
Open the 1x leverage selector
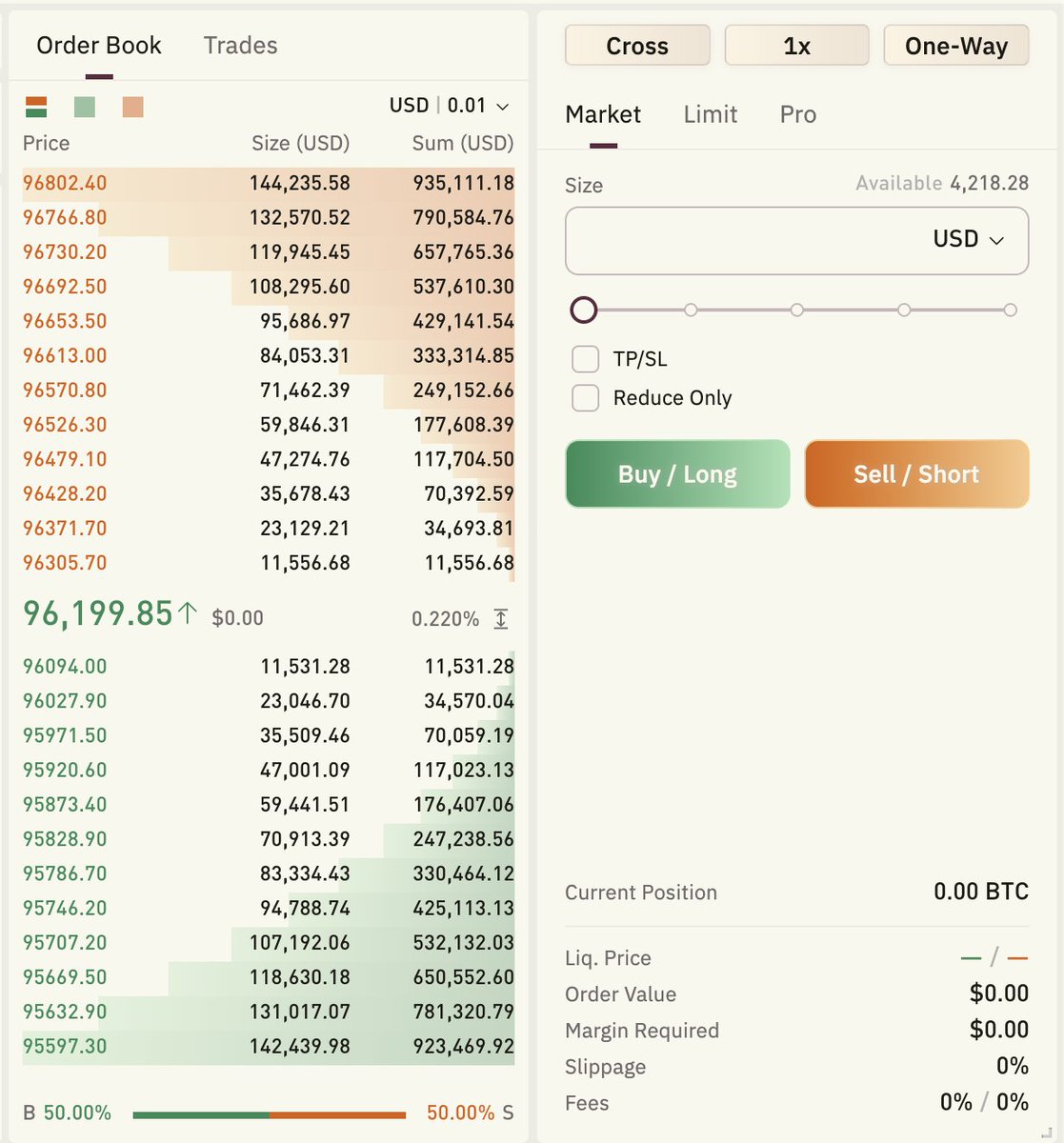pyautogui.click(x=797, y=46)
